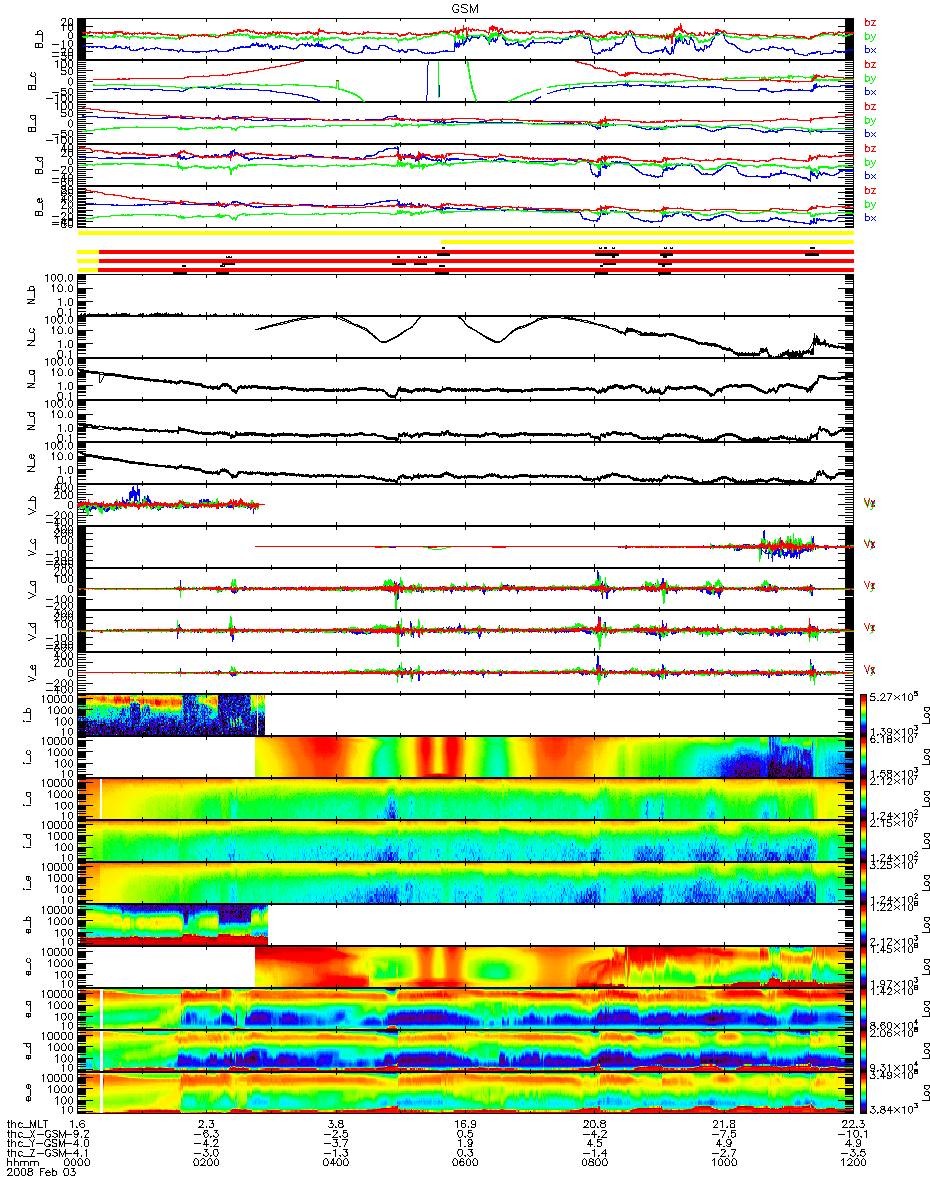Click the 1200 time tick label
This screenshot has height=1200, width=930.
point(853,1165)
